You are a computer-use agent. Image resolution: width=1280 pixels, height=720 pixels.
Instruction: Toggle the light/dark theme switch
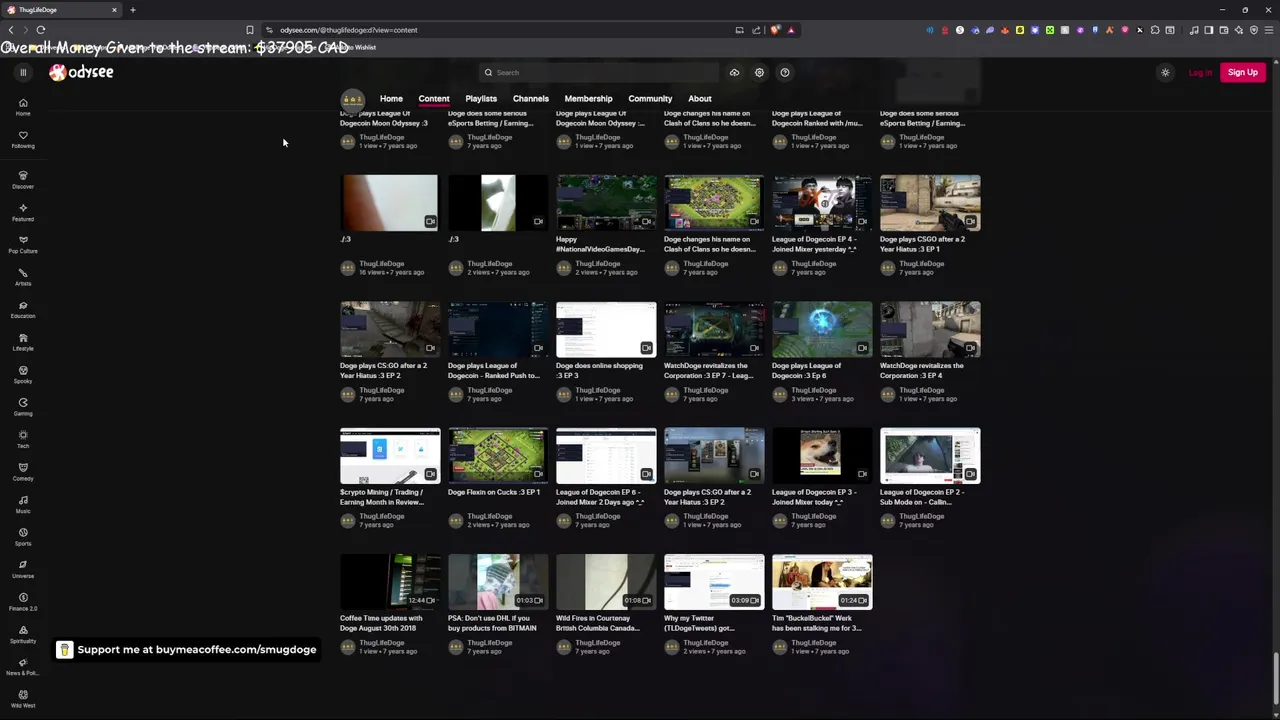(x=1165, y=72)
